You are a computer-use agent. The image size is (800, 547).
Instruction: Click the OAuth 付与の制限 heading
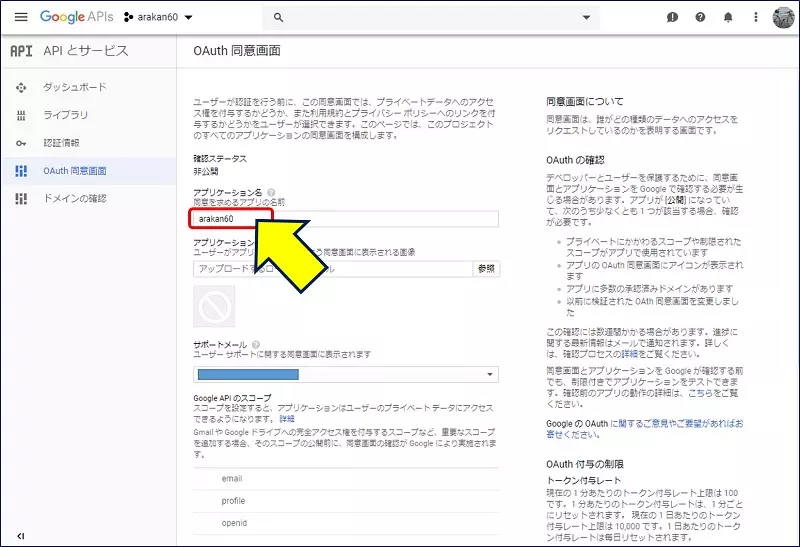585,464
